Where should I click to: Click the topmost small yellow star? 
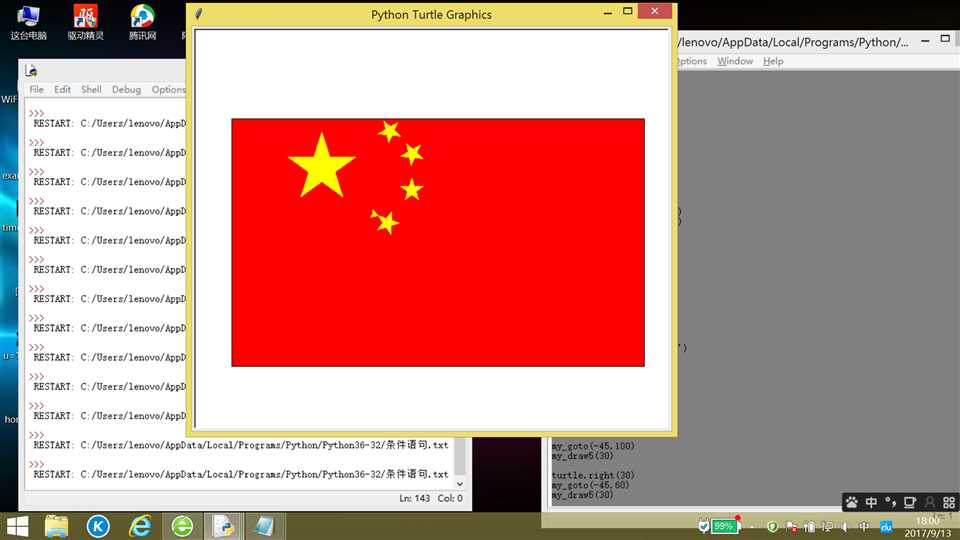[x=389, y=130]
